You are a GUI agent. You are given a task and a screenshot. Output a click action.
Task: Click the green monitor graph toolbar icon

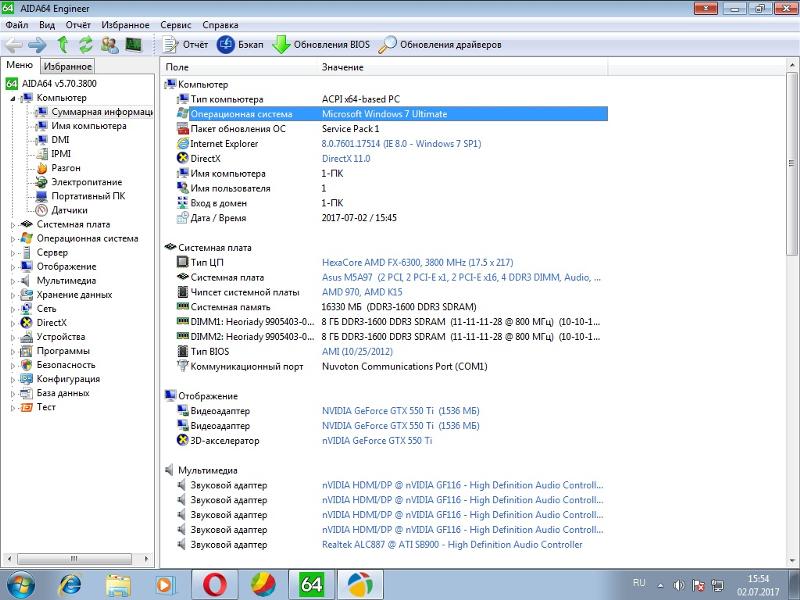click(x=133, y=45)
